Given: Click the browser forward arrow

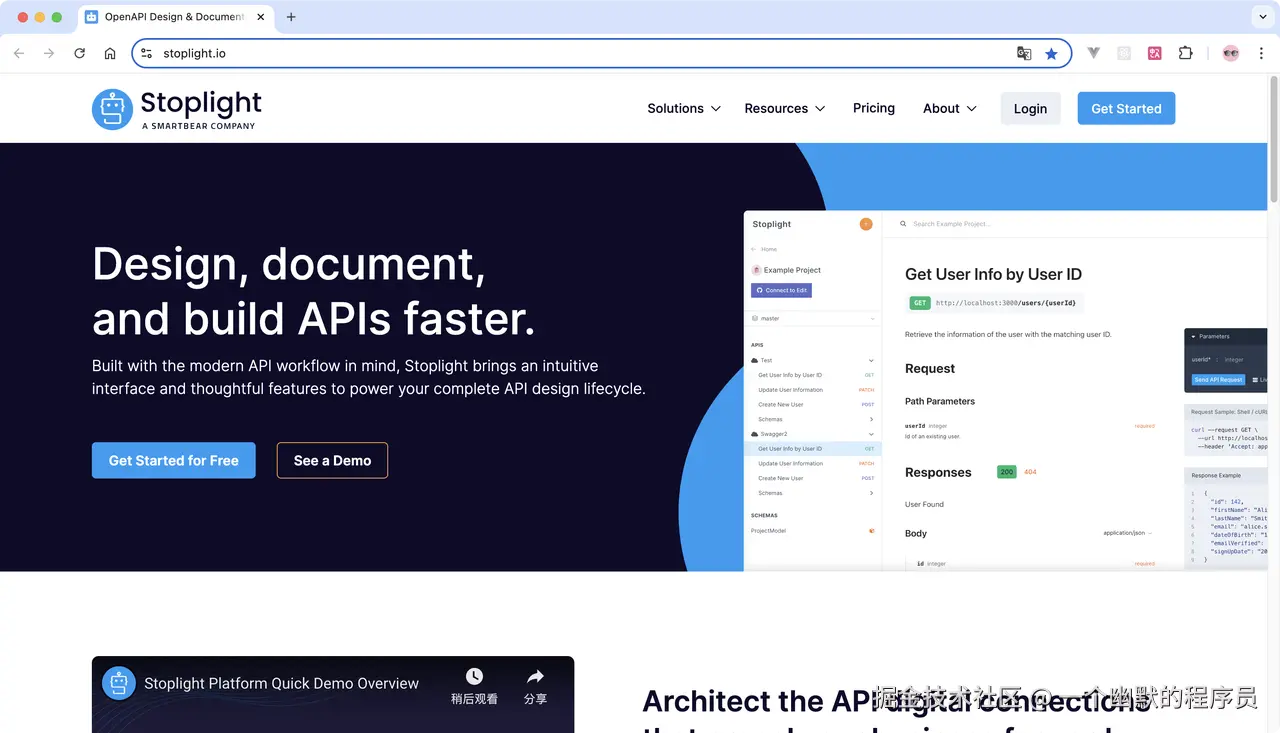Looking at the screenshot, I should tap(49, 53).
